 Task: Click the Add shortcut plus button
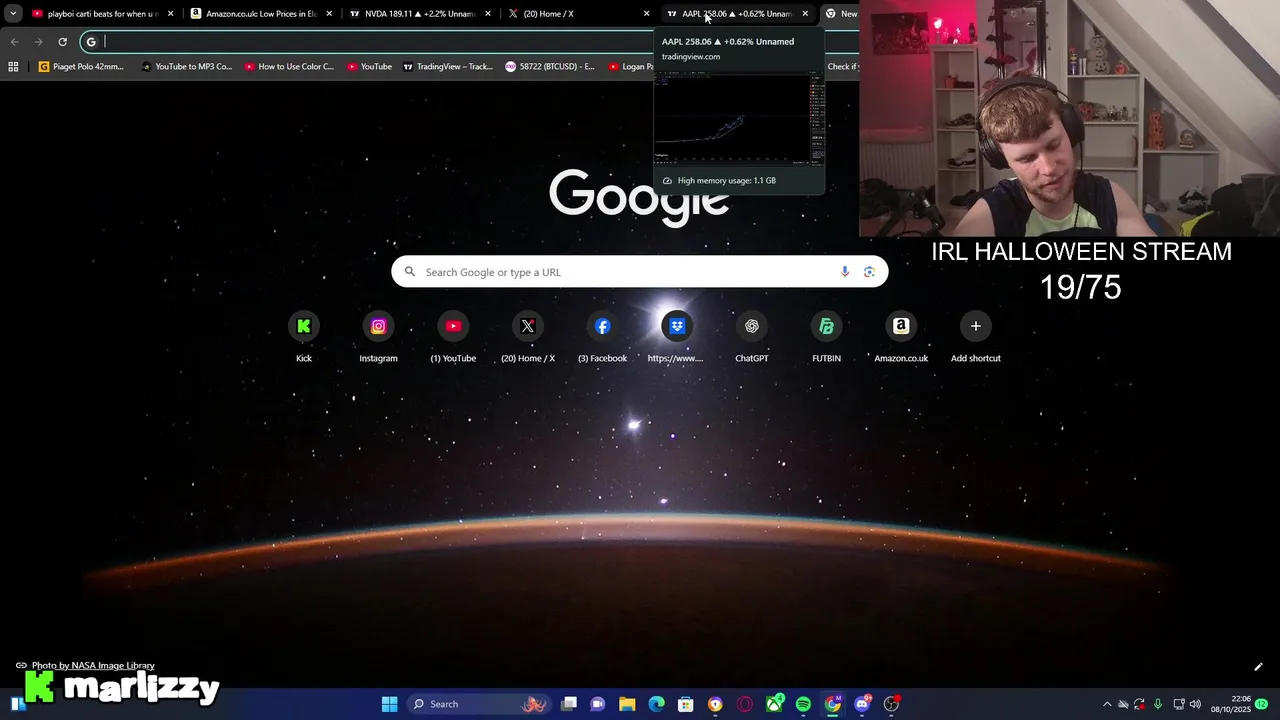(x=976, y=326)
